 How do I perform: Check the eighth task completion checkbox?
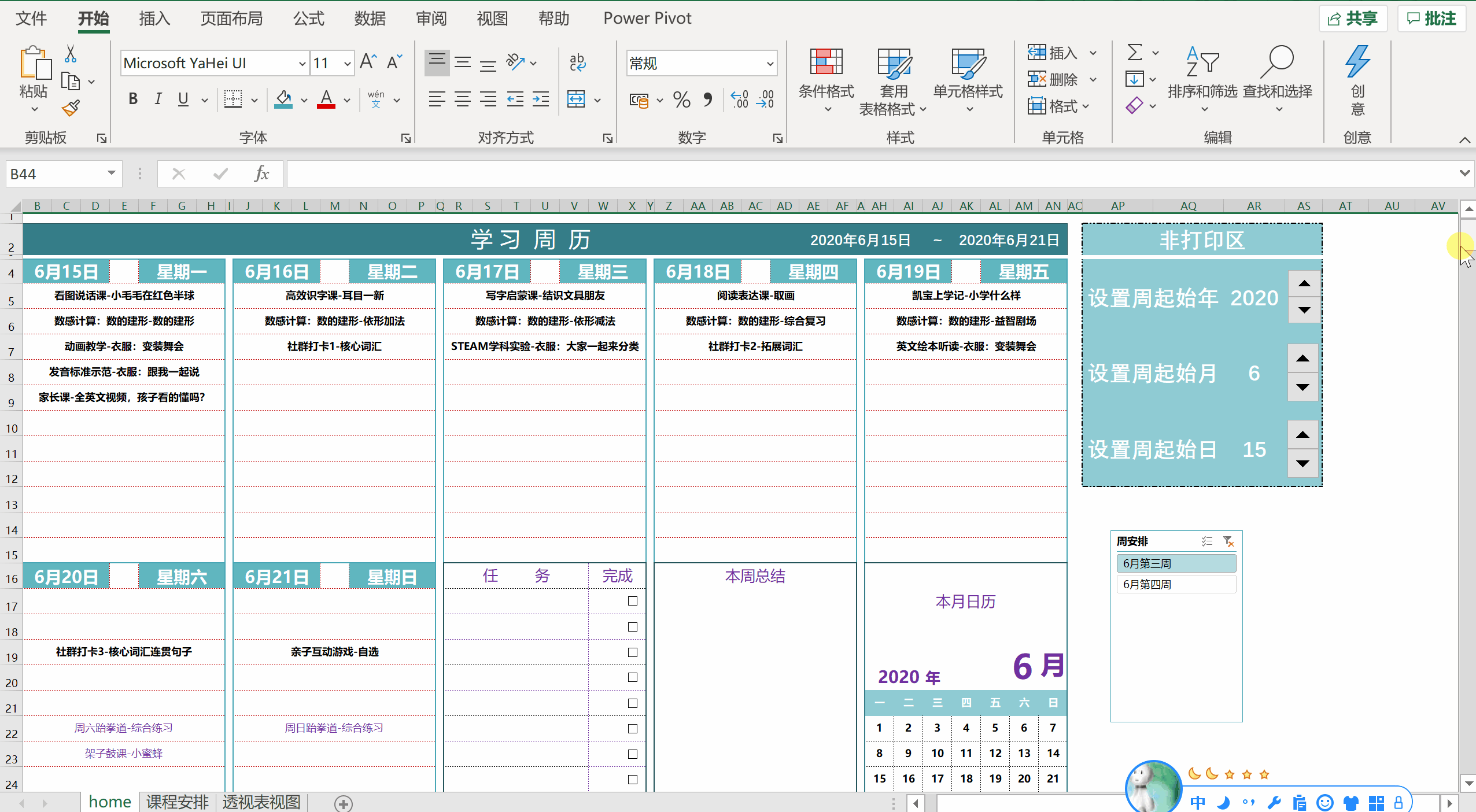[633, 780]
